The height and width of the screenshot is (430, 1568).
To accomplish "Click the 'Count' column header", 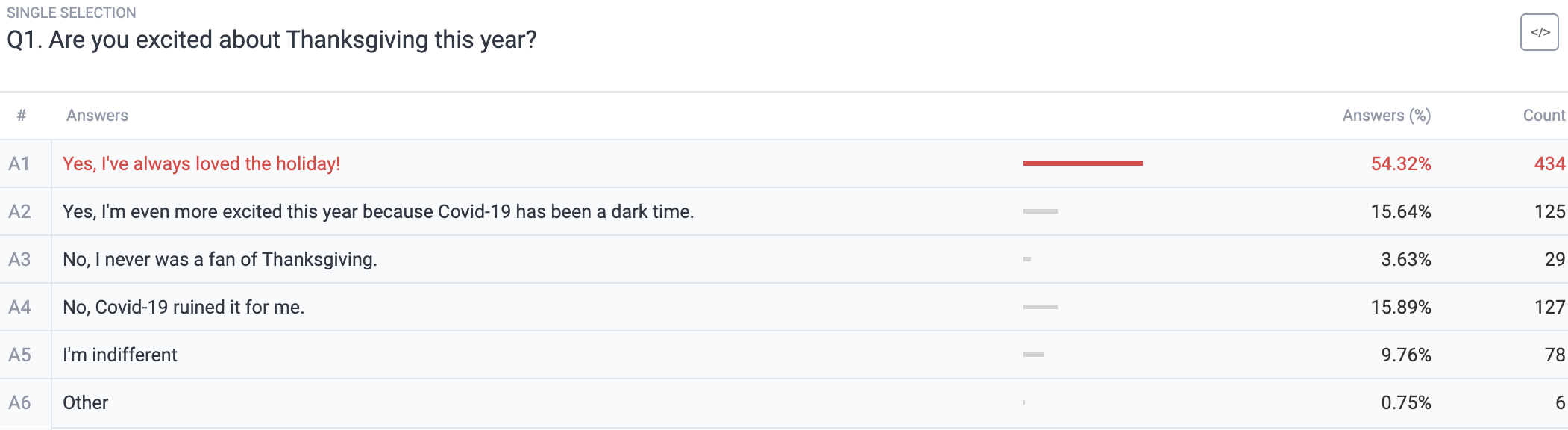I will (1544, 116).
